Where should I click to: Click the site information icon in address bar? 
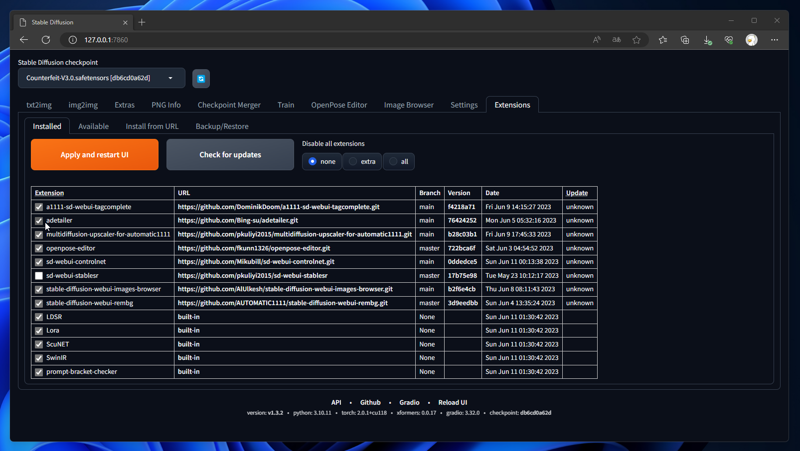[72, 40]
